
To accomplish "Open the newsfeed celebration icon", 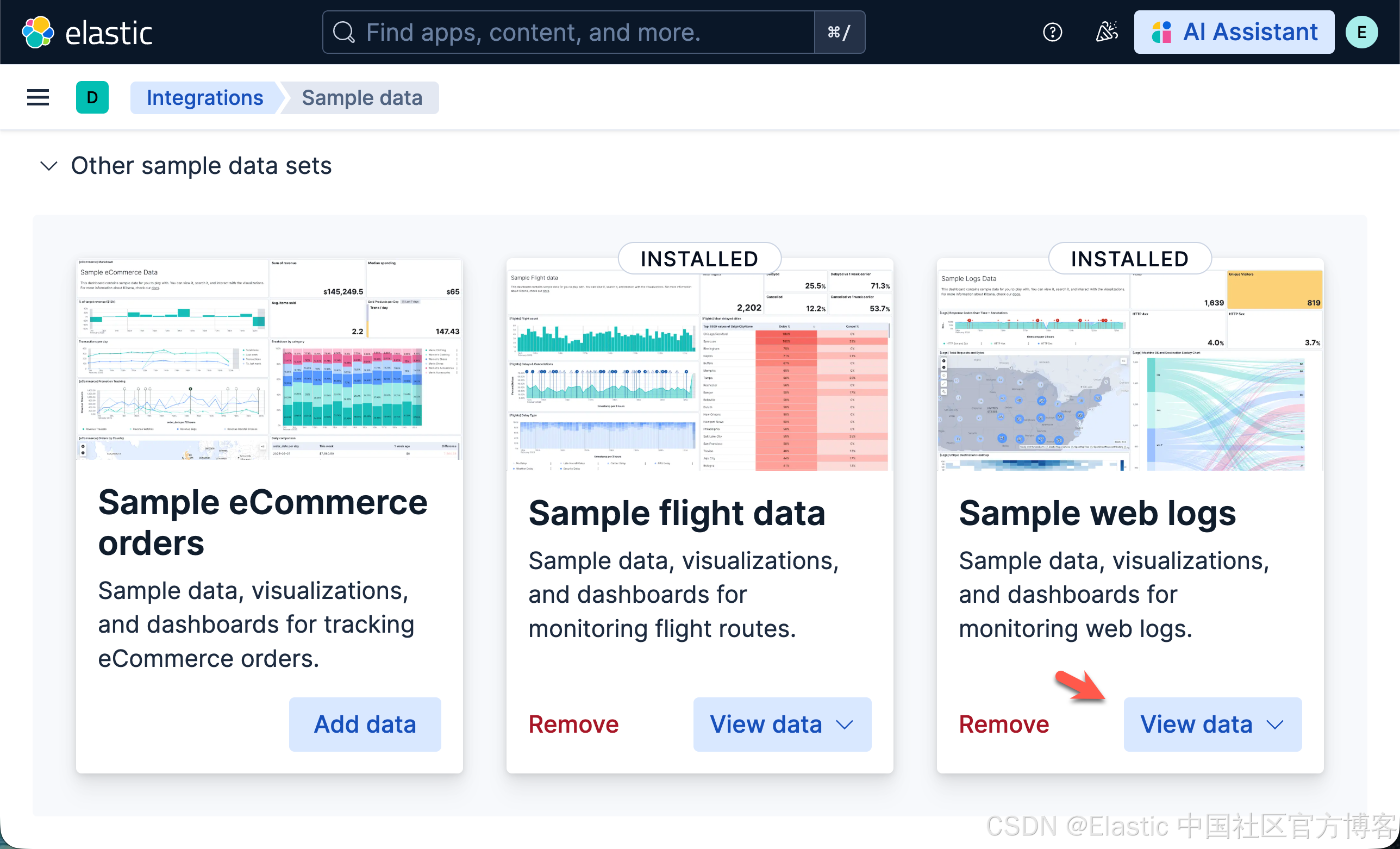I will coord(1107,33).
